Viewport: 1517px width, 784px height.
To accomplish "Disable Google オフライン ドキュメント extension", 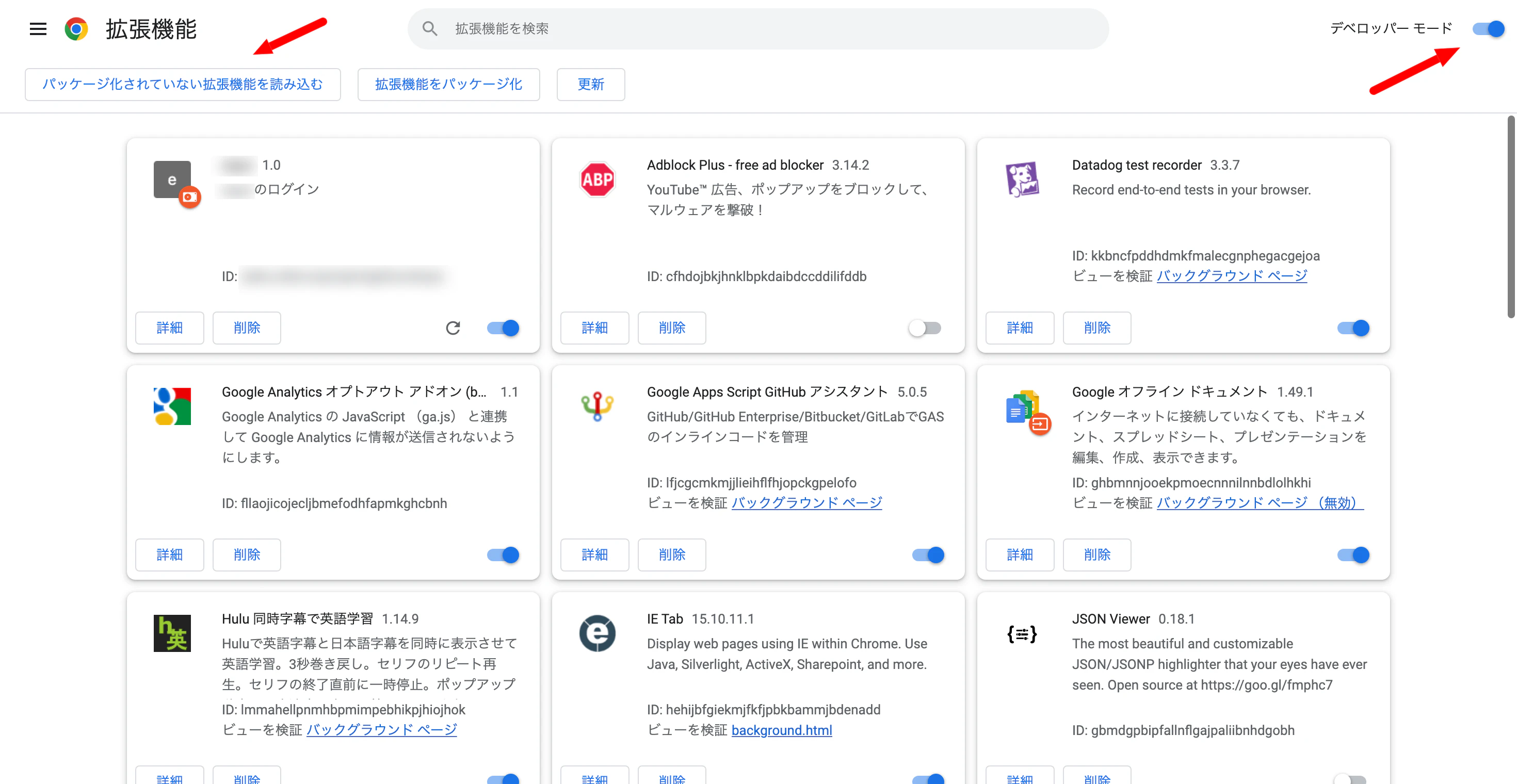I will pyautogui.click(x=1353, y=555).
